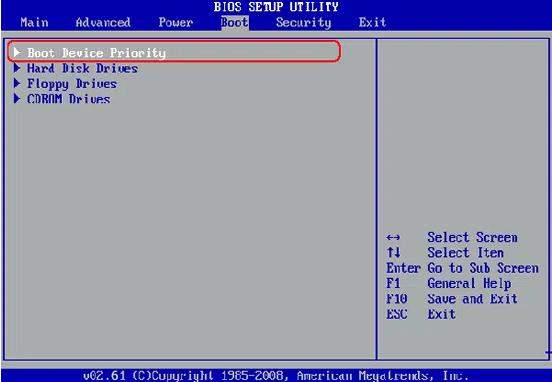Viewport: 552px width, 382px height.
Task: Select CDROM Drives entry
Action: [69, 99]
